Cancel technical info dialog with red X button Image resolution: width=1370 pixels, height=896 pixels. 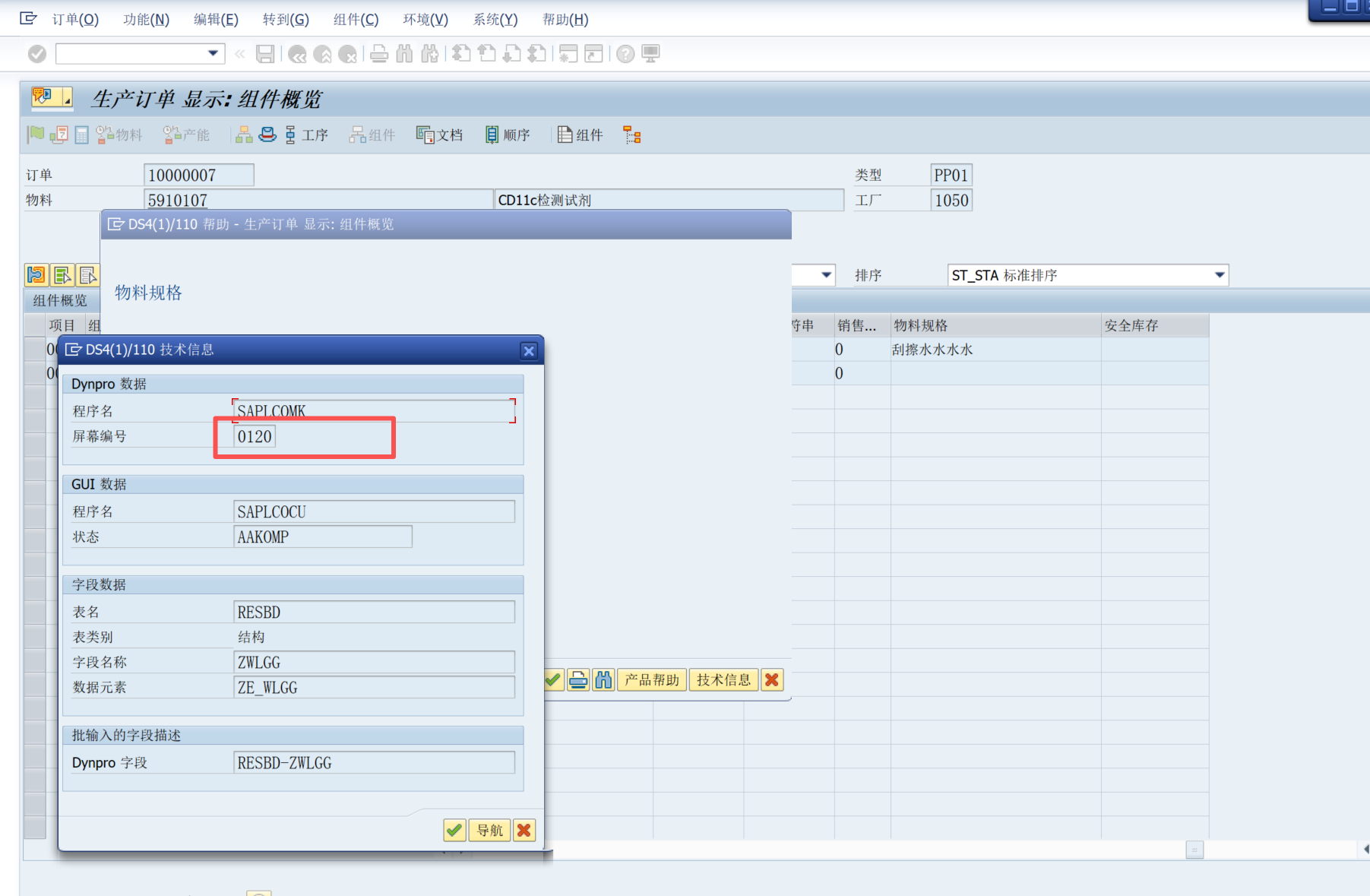pyautogui.click(x=524, y=830)
